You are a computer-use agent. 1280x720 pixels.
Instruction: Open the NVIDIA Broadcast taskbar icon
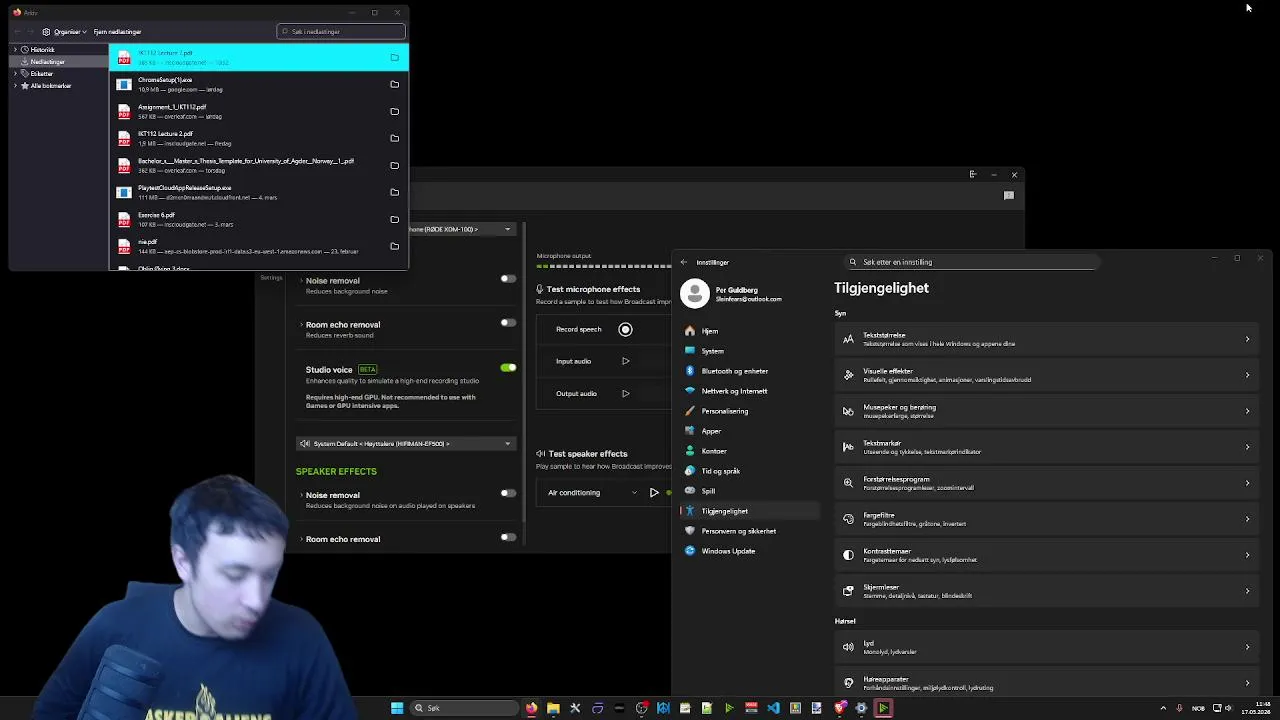(x=883, y=708)
